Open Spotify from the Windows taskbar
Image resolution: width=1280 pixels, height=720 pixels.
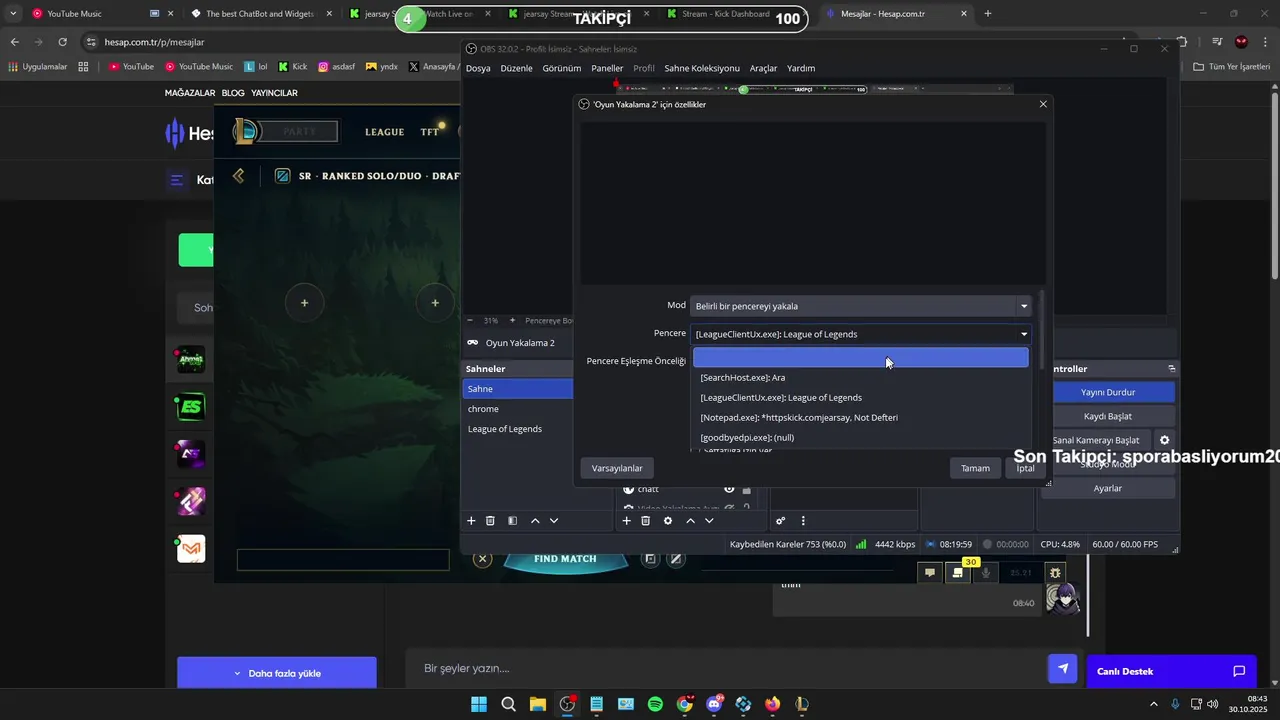pyautogui.click(x=655, y=704)
